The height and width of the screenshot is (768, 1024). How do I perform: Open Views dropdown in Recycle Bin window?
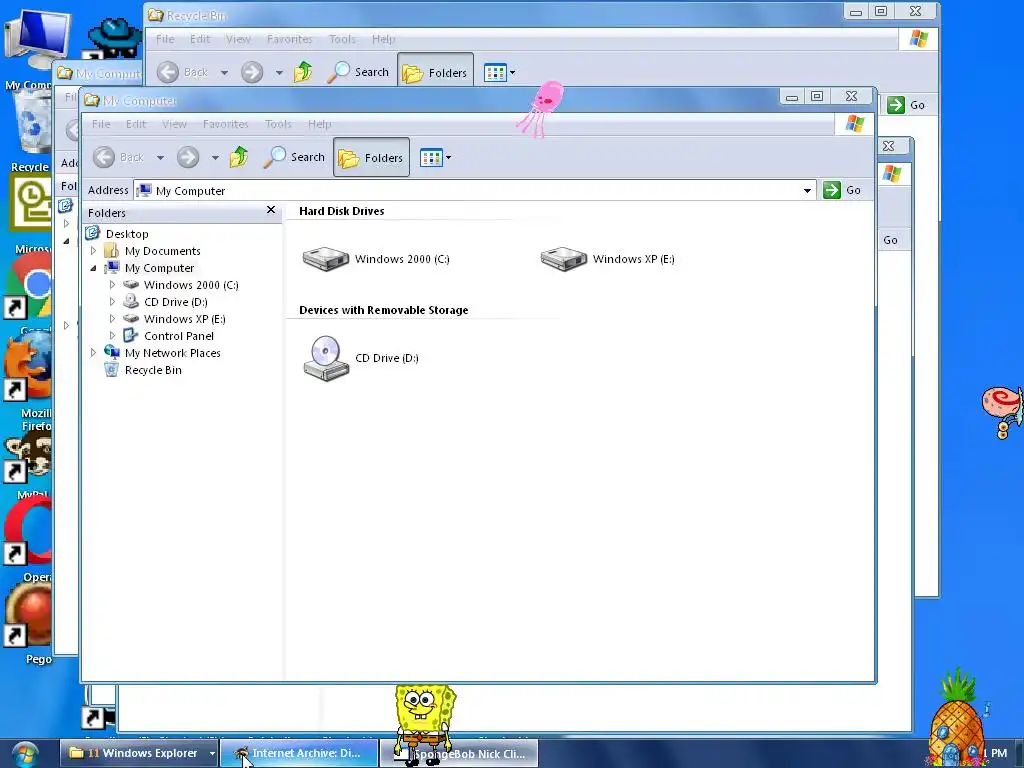pyautogui.click(x=500, y=72)
